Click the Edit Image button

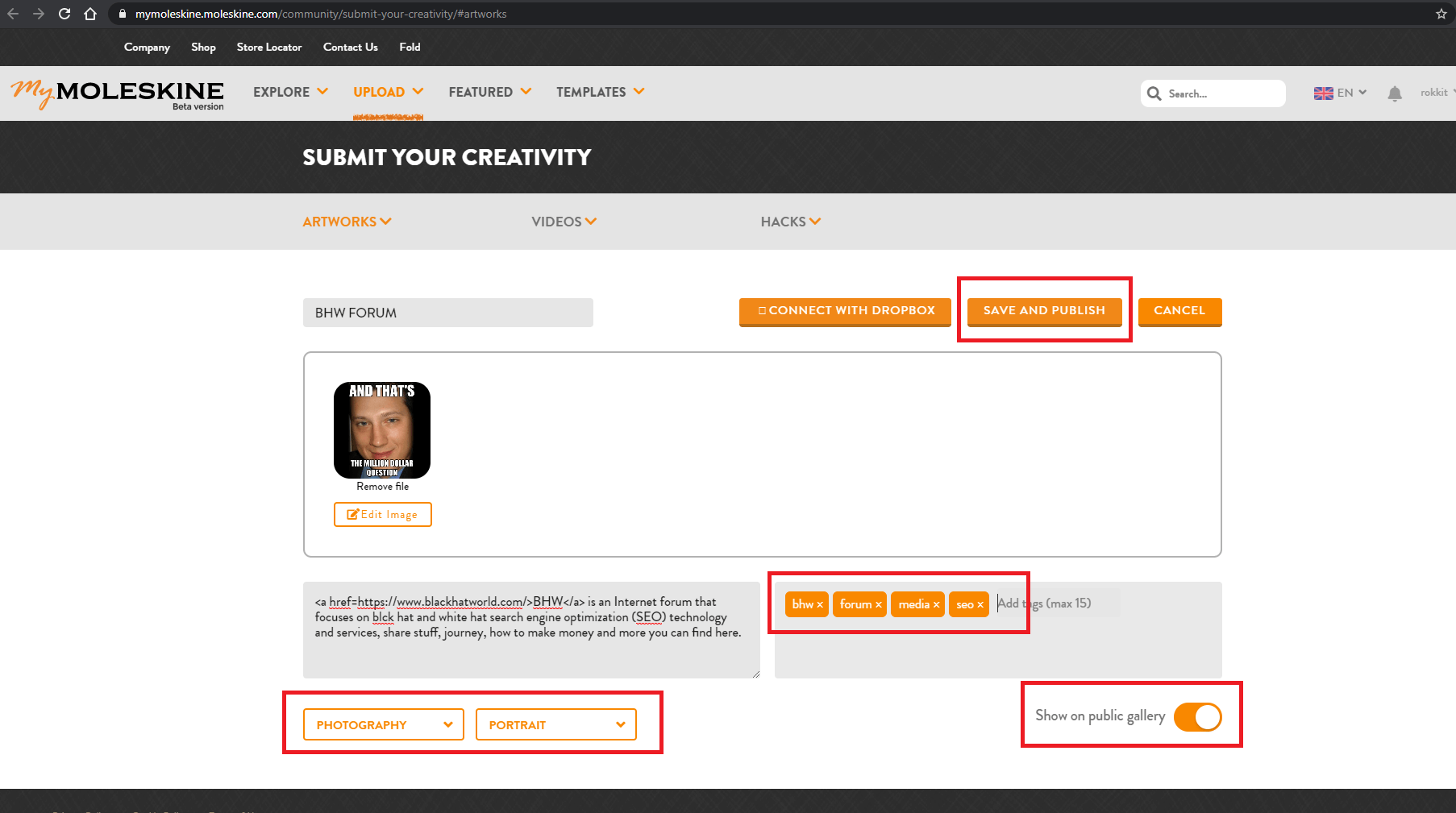pyautogui.click(x=383, y=514)
